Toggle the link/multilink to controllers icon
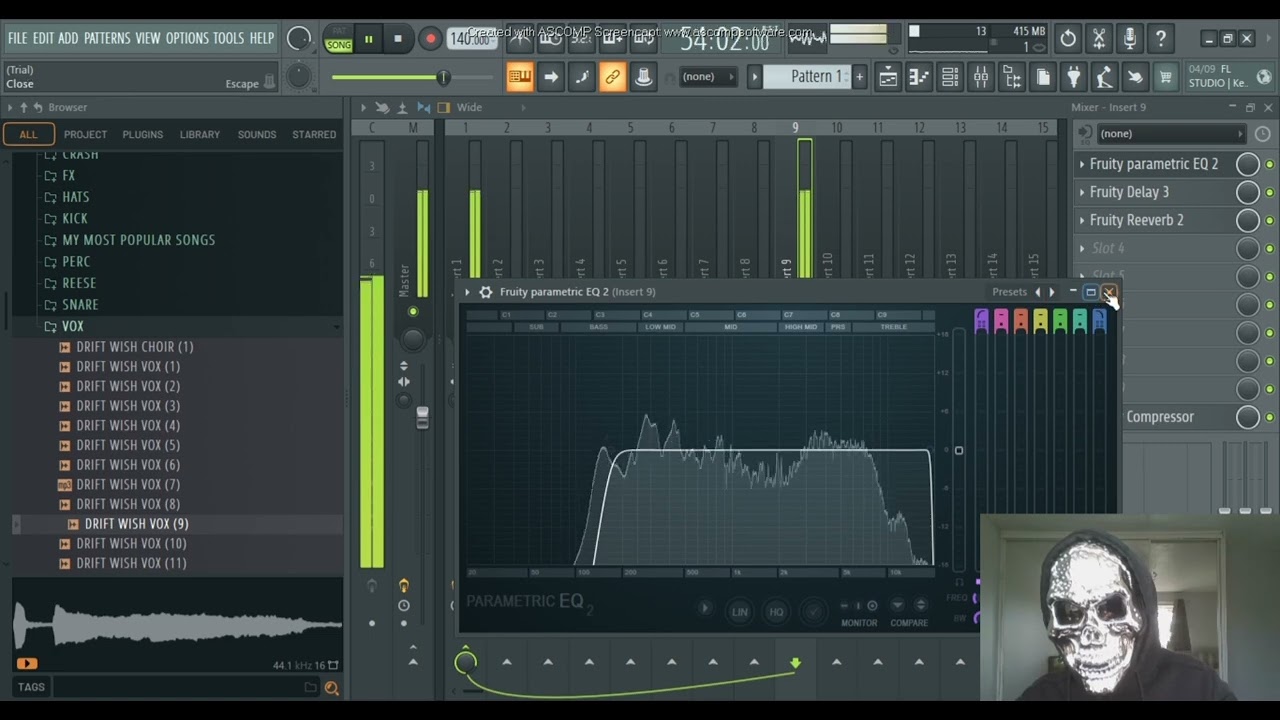The height and width of the screenshot is (720, 1280). coord(612,77)
